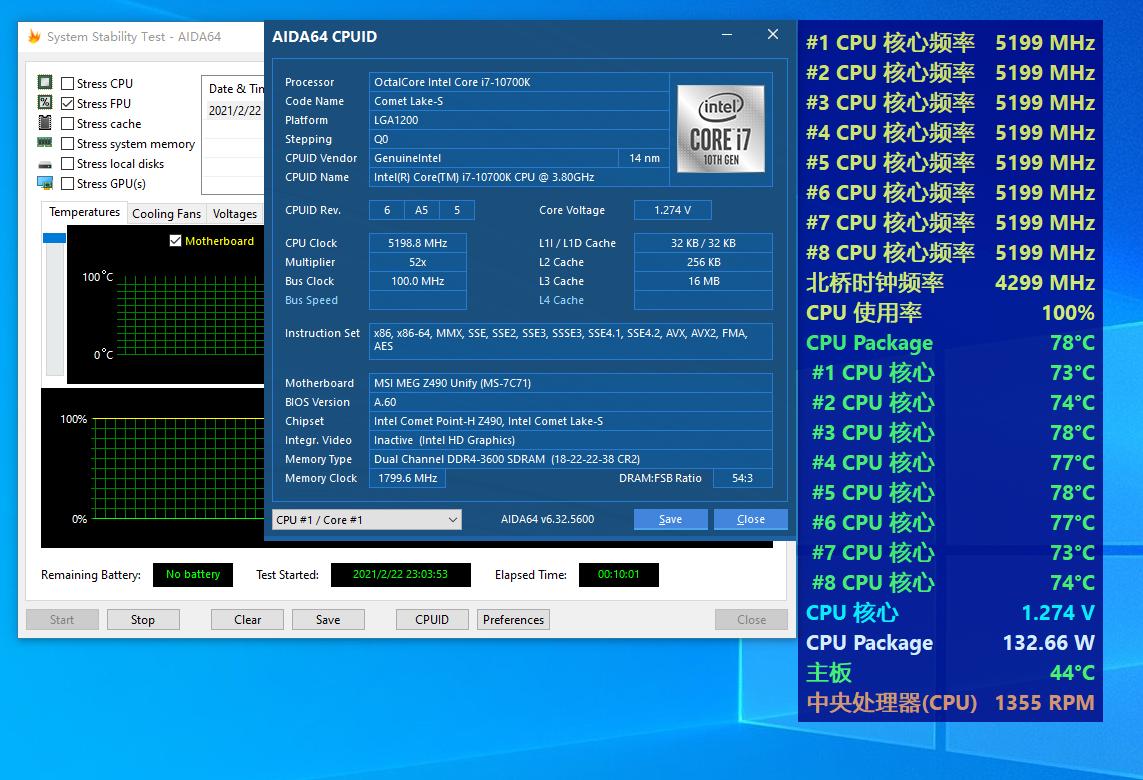
Task: Click the No battery status field
Action: [192, 574]
